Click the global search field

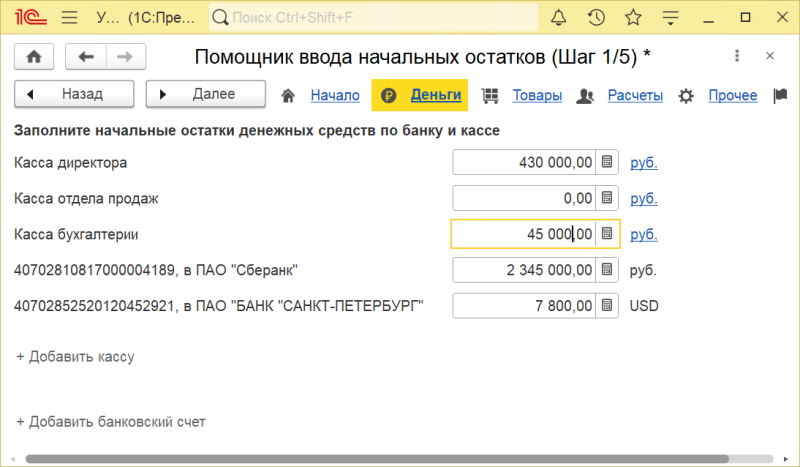373,18
